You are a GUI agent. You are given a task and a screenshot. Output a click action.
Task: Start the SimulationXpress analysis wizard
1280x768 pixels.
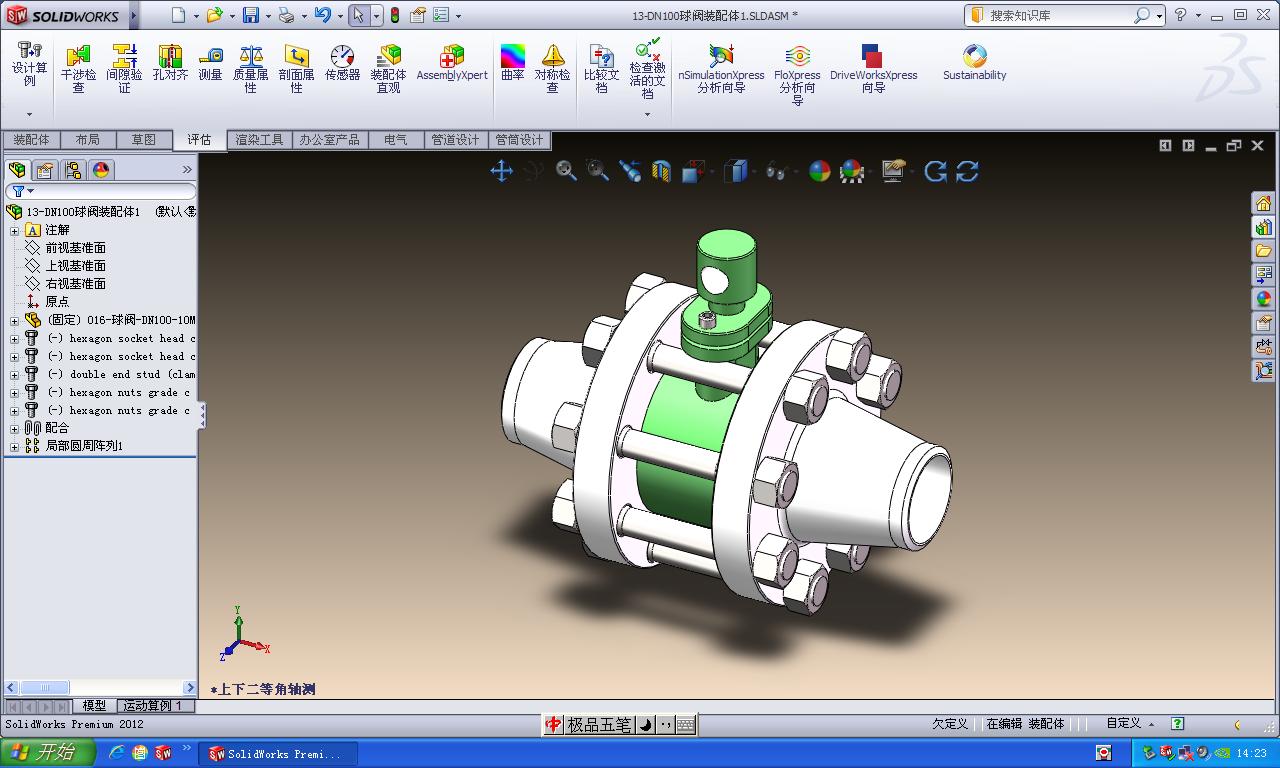click(x=721, y=68)
